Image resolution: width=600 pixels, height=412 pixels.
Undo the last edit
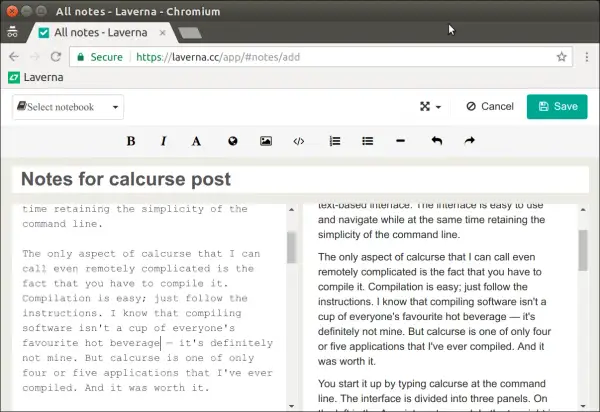click(x=437, y=141)
